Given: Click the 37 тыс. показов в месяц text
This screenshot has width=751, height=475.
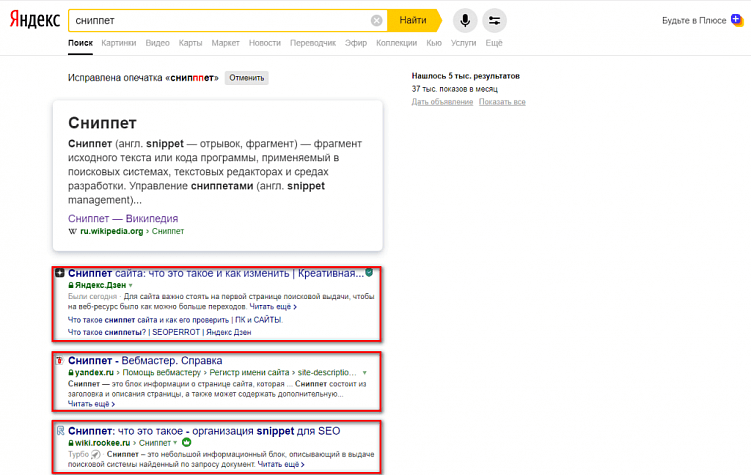Looking at the screenshot, I should coord(455,89).
